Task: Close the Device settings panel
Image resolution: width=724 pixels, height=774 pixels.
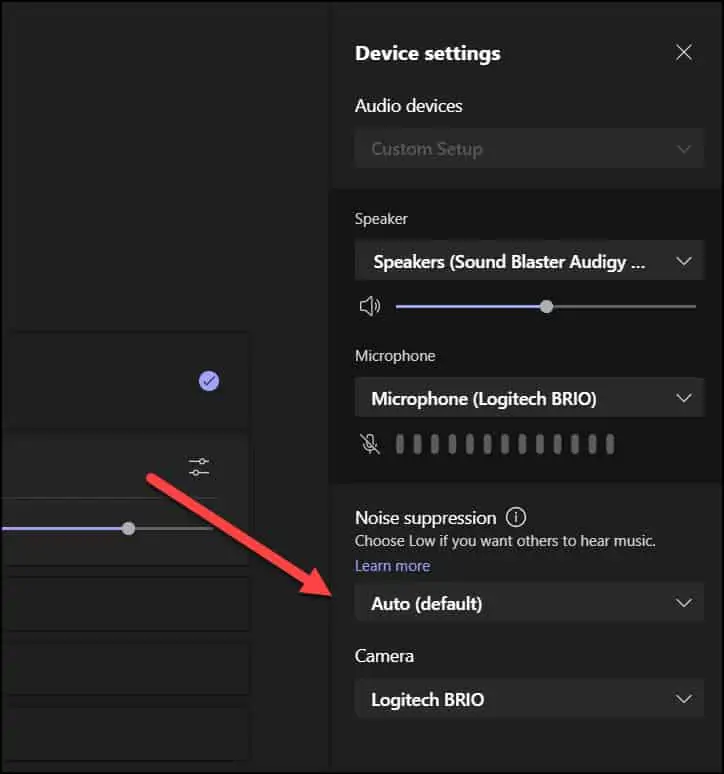Action: [684, 53]
